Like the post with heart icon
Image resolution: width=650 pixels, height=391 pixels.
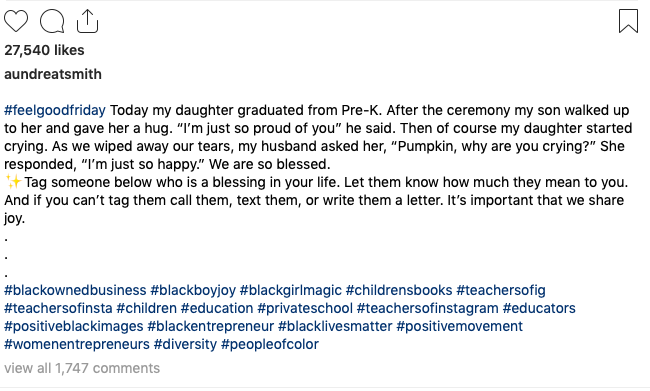(x=16, y=21)
